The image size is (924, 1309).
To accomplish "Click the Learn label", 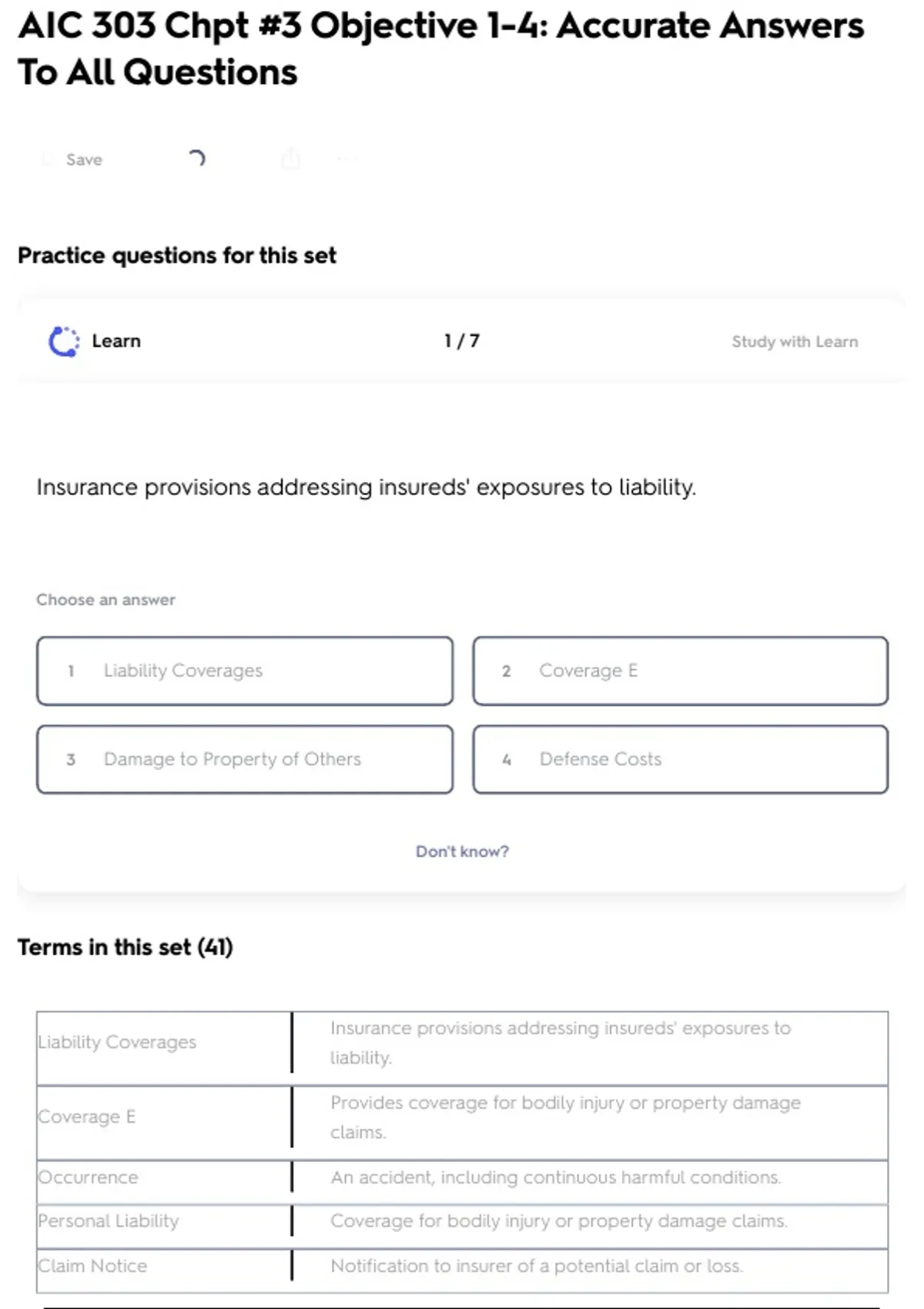I will tap(116, 341).
